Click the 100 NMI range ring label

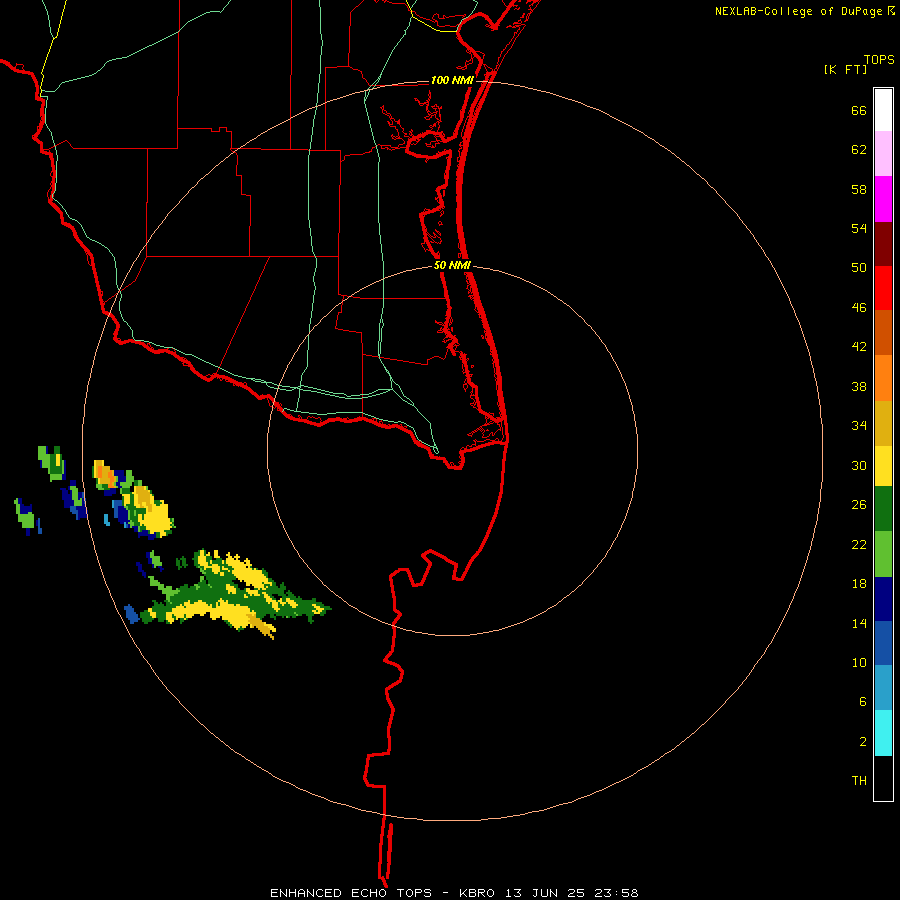(x=452, y=80)
